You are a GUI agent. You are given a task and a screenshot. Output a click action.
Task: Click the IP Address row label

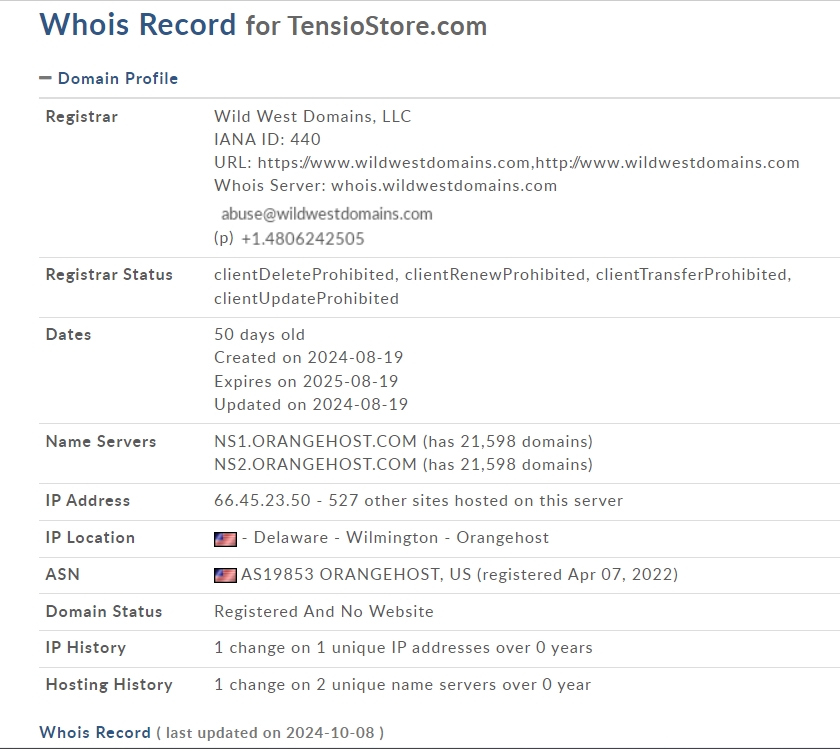[88, 500]
